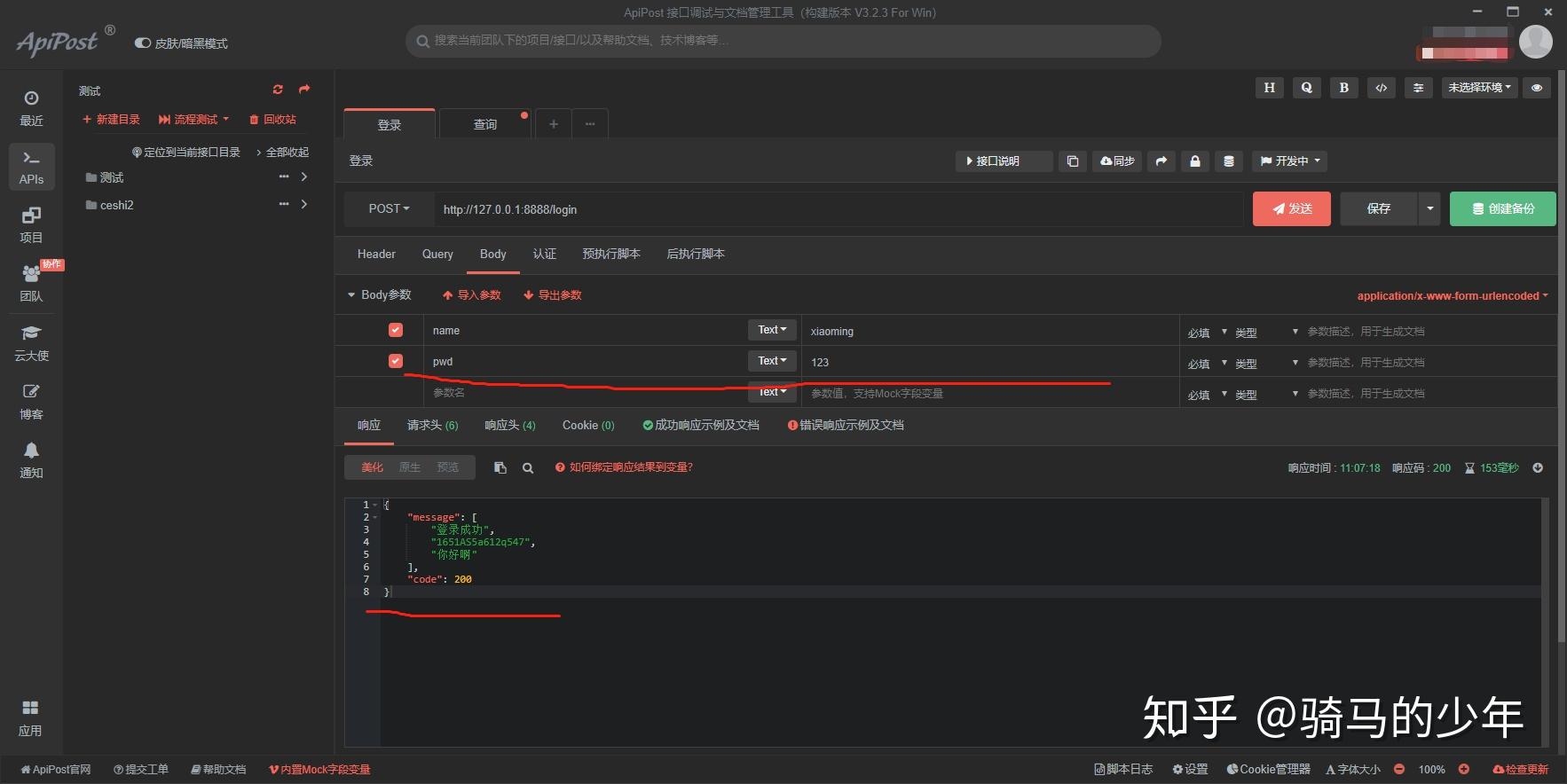This screenshot has height=784, width=1567.
Task: Toggle the 皮肤/暗黑模式 dark mode switch
Action: click(142, 43)
